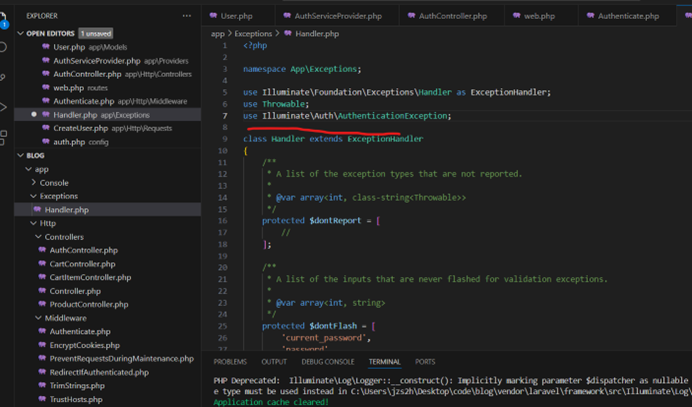Open the OUTPUT panel tab

274,362
